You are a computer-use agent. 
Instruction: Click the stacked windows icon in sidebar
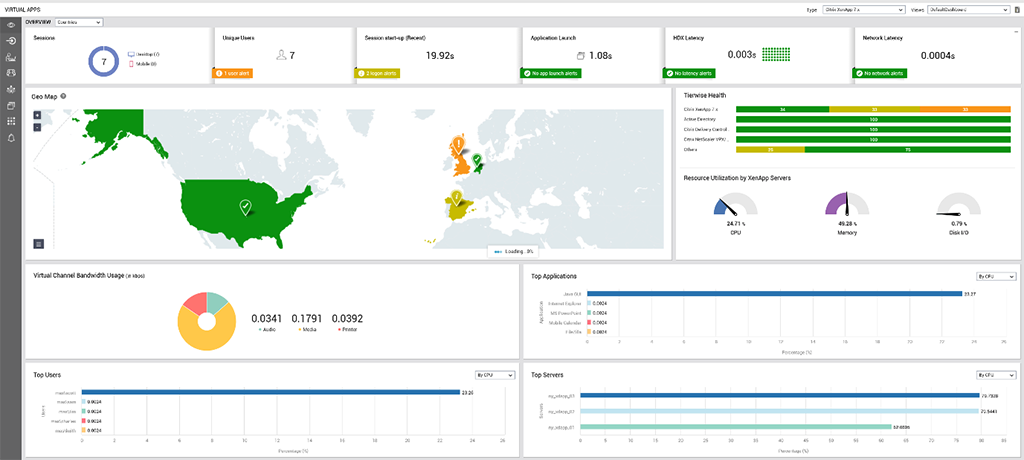(x=11, y=105)
